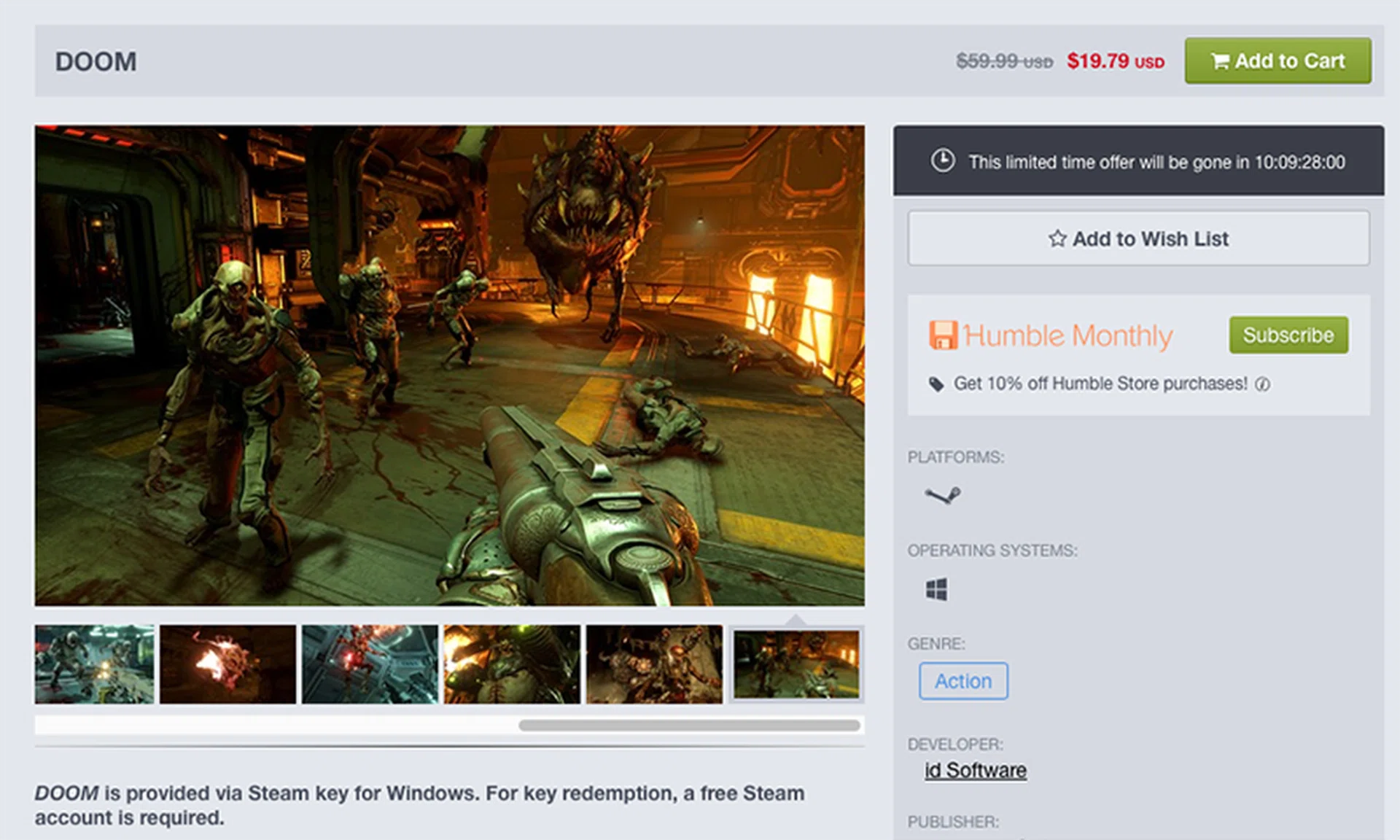Click the info icon beside 10% off text
Screen dimensions: 1400x840
tap(1262, 384)
